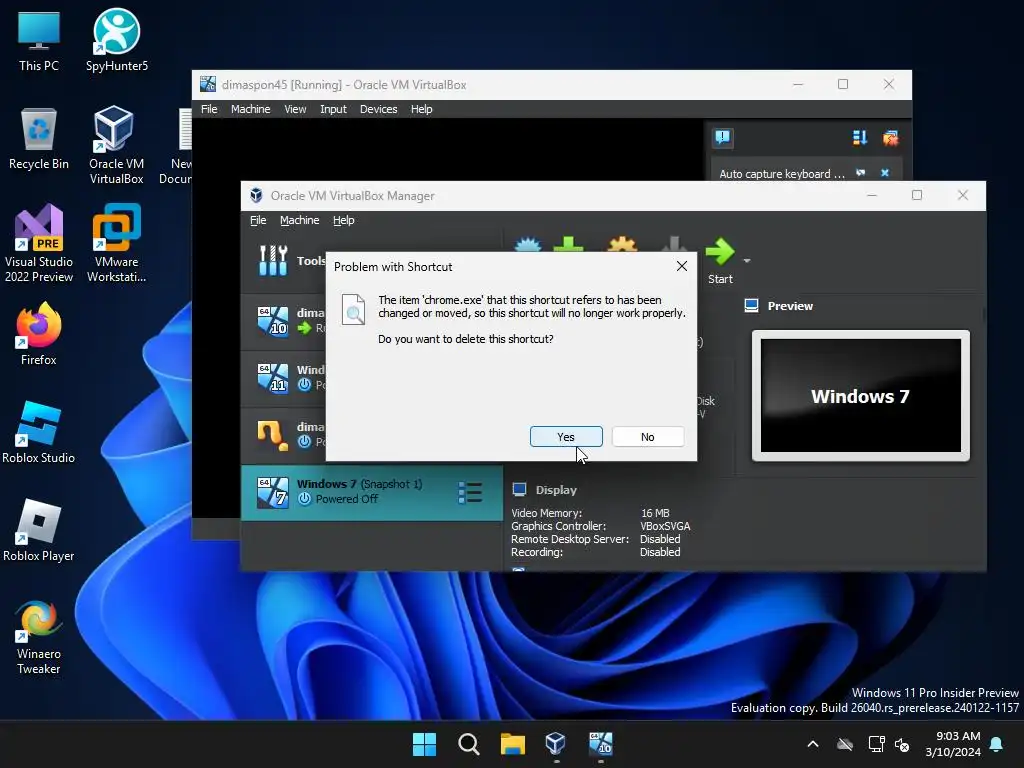Open File menu in dimaspon45 VM window

coord(209,109)
